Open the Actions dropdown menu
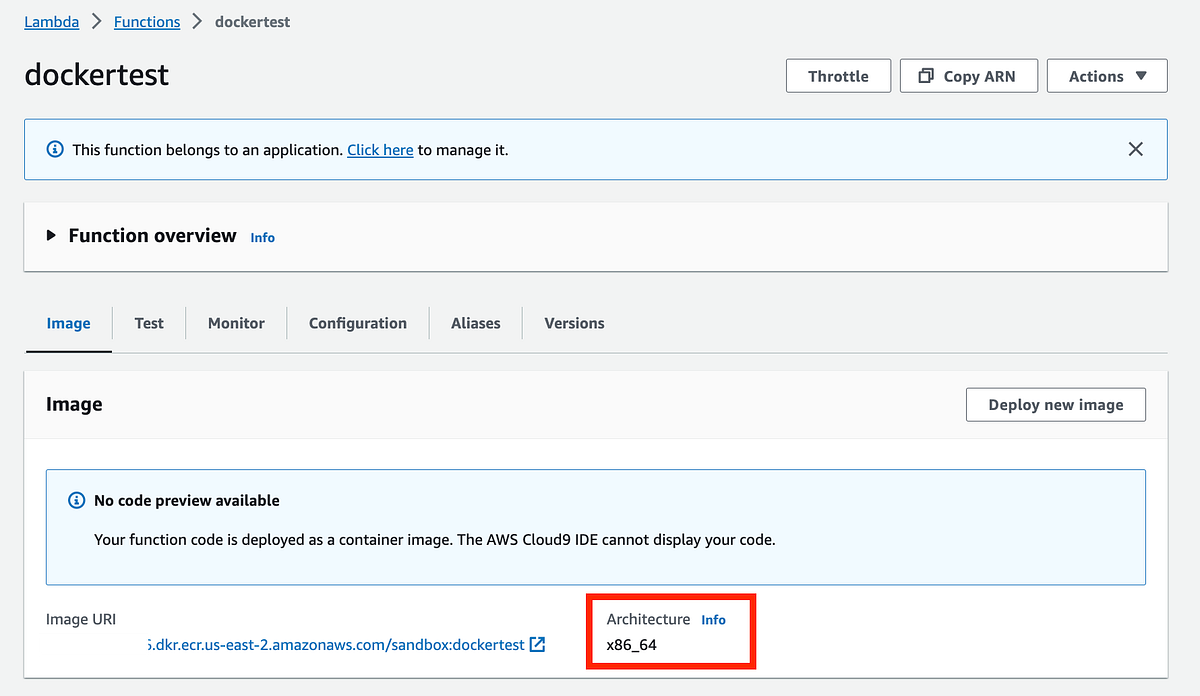1200x696 pixels. pos(1107,75)
